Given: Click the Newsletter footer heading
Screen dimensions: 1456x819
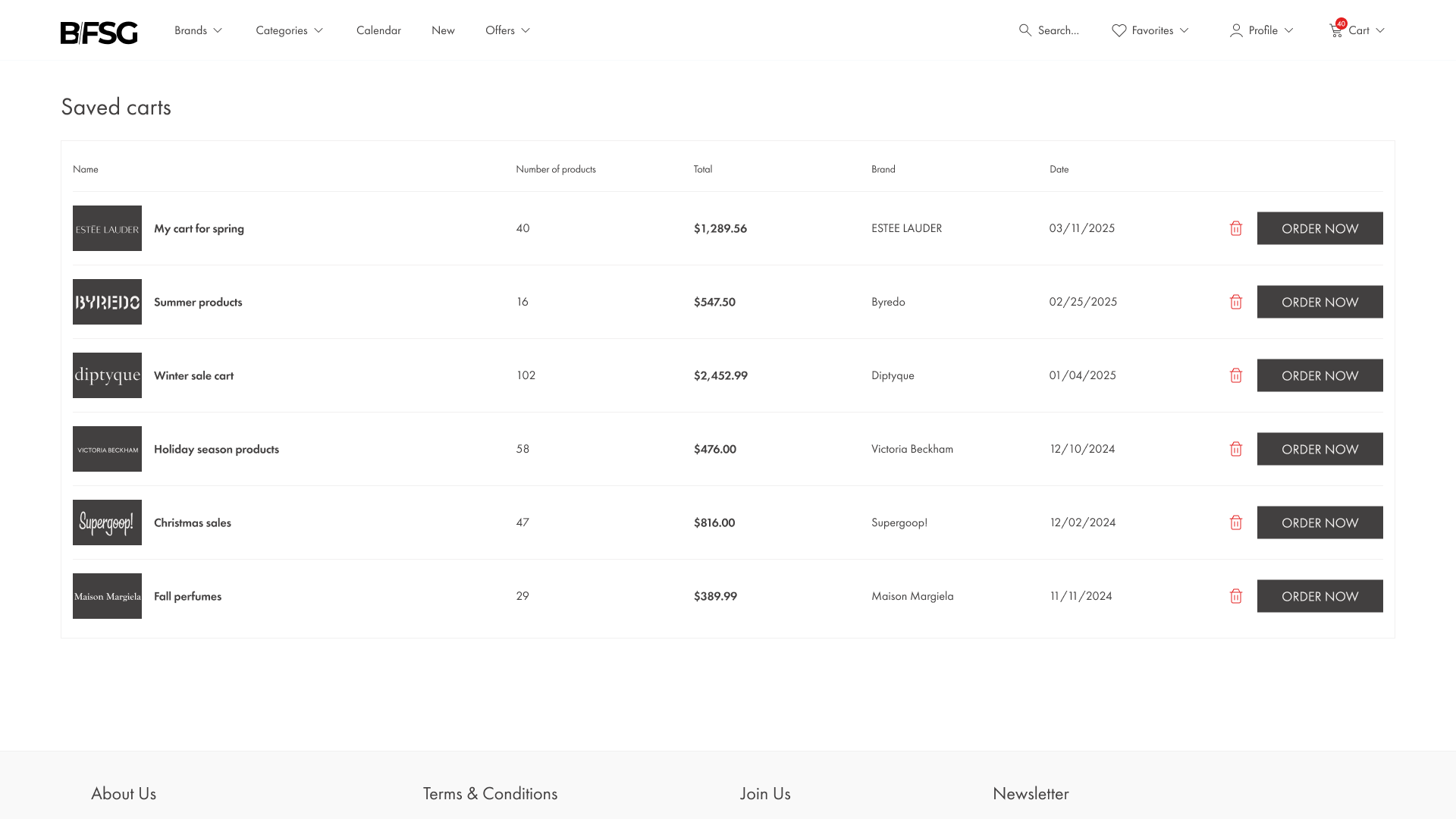Looking at the screenshot, I should point(1031,793).
